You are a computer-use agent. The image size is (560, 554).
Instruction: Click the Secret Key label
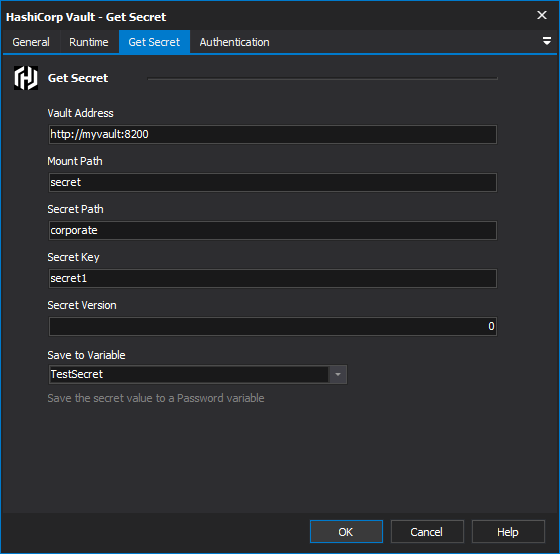[73, 257]
